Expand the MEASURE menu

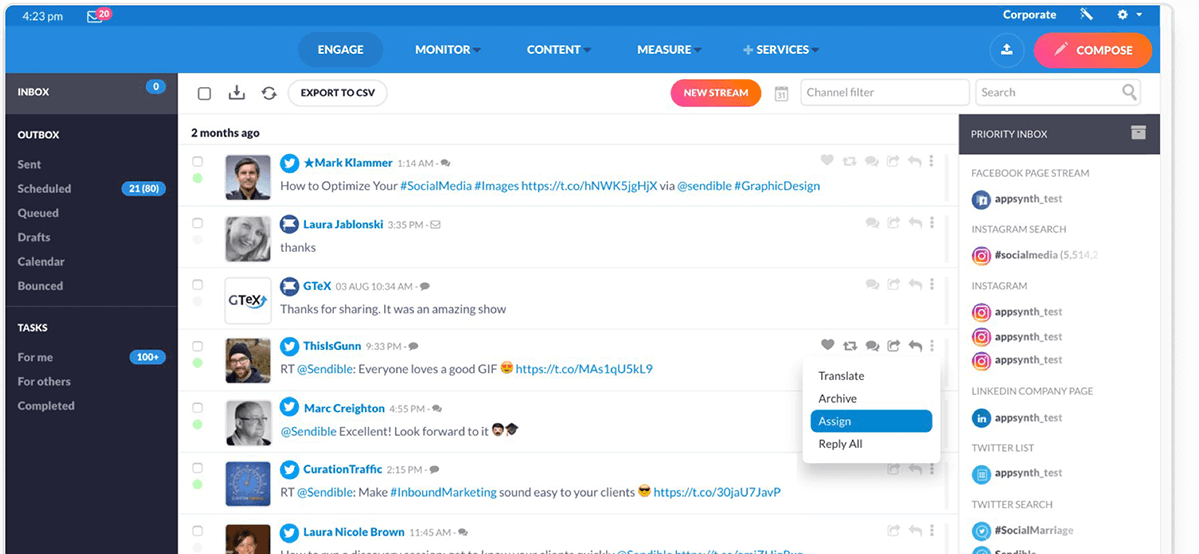click(669, 50)
